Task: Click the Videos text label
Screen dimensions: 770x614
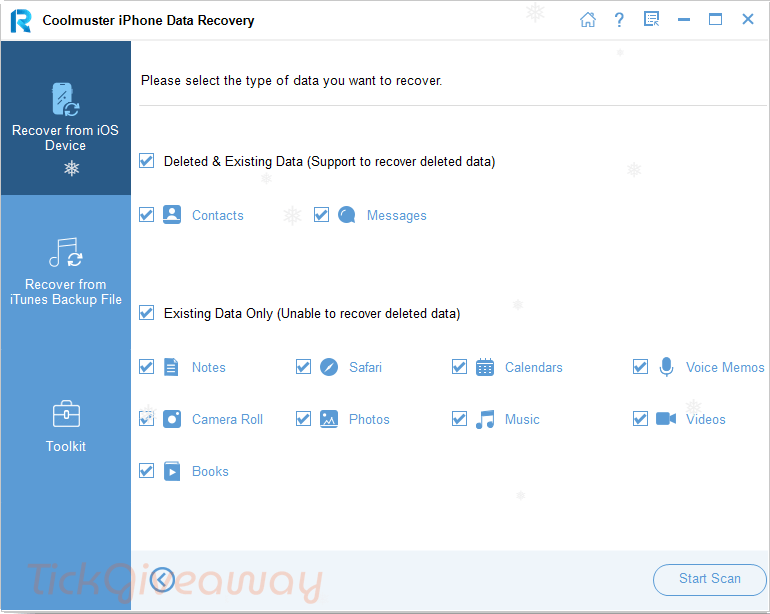Action: (x=706, y=419)
